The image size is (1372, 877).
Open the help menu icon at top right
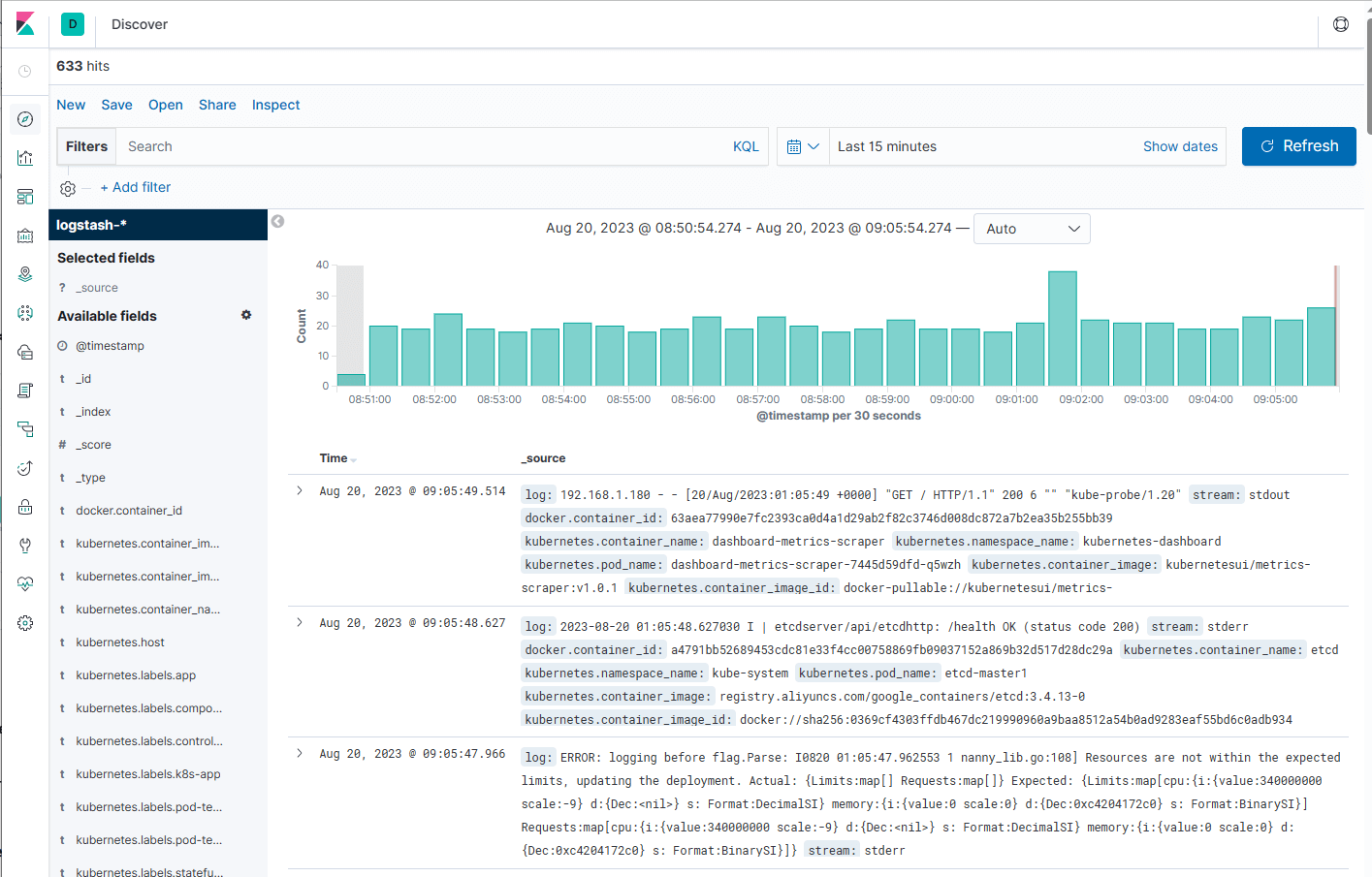[1341, 24]
